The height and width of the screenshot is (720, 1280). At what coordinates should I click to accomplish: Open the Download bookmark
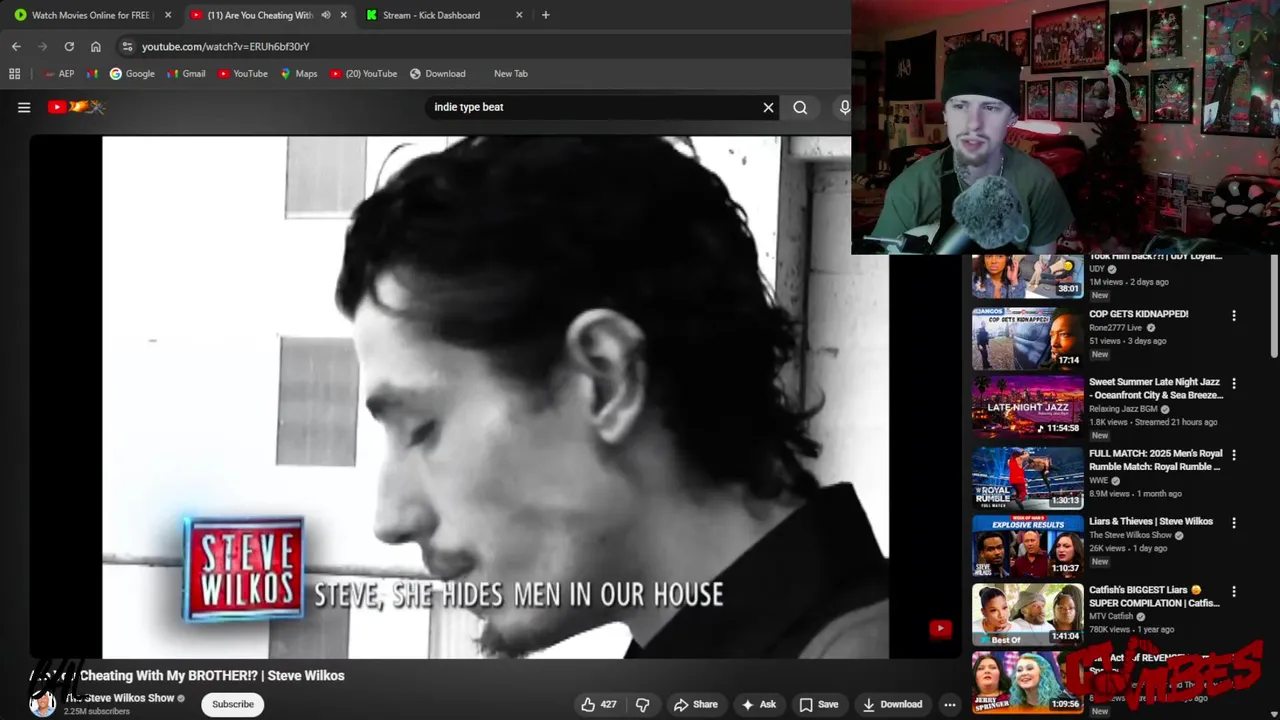click(437, 73)
